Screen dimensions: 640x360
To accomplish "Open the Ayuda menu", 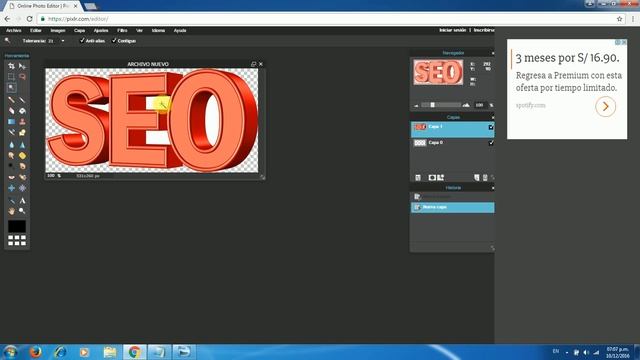I will coord(180,31).
